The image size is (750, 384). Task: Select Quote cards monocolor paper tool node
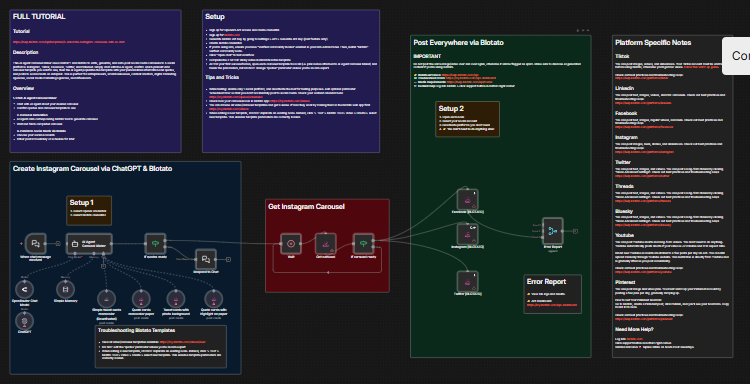pyautogui.click(x=141, y=298)
